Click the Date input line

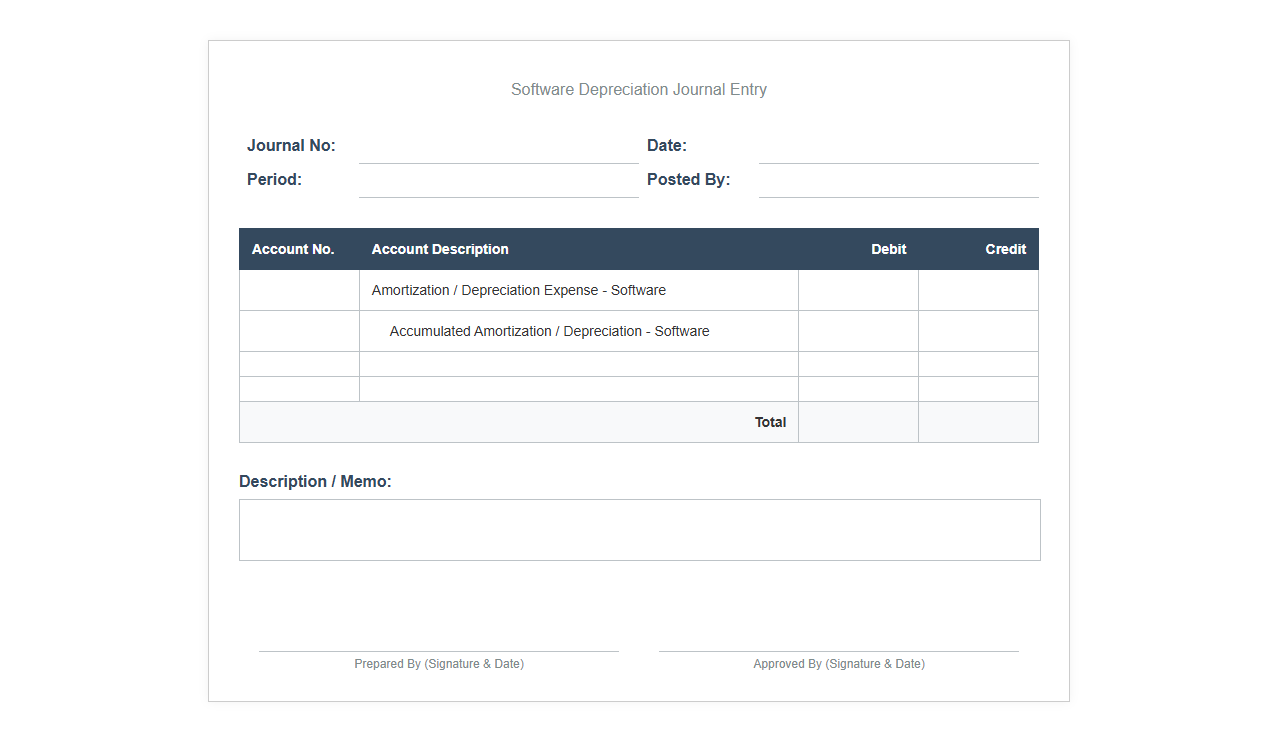tap(898, 147)
